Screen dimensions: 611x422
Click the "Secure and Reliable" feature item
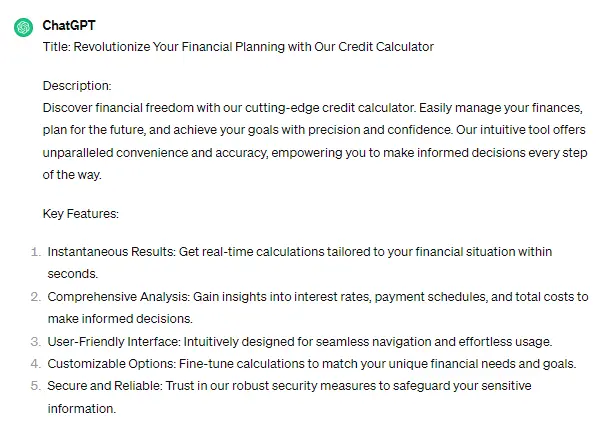tap(289, 386)
